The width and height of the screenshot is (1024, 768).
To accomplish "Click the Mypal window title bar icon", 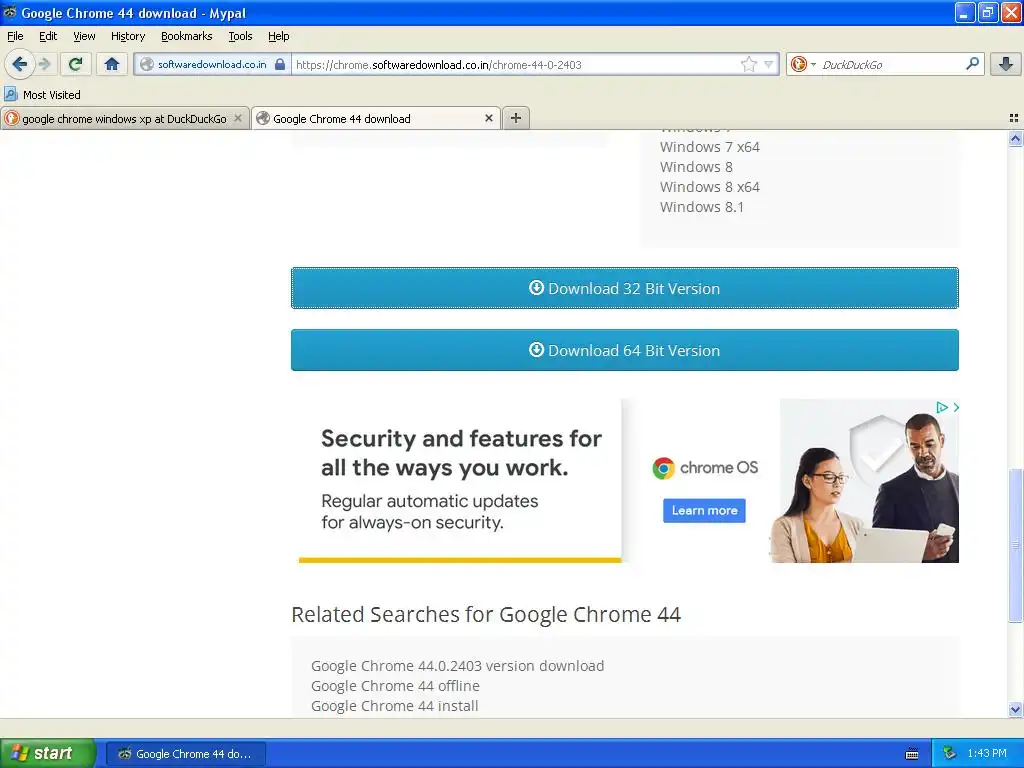I will coord(10,12).
